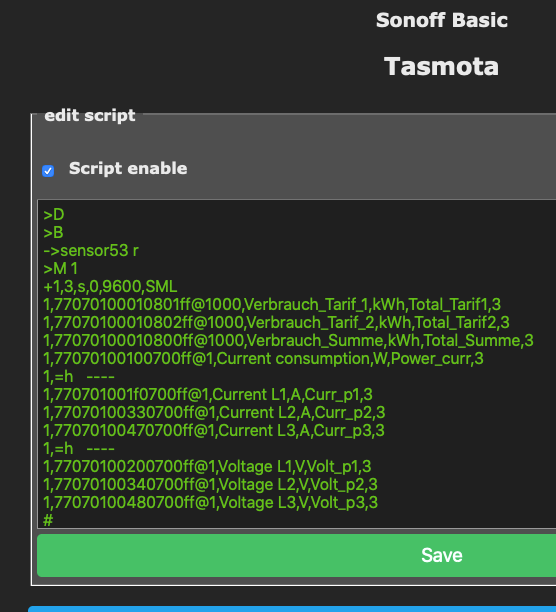Click the Verbrauch_Tarif_2 script line
The height and width of the screenshot is (612, 556).
pos(276,322)
